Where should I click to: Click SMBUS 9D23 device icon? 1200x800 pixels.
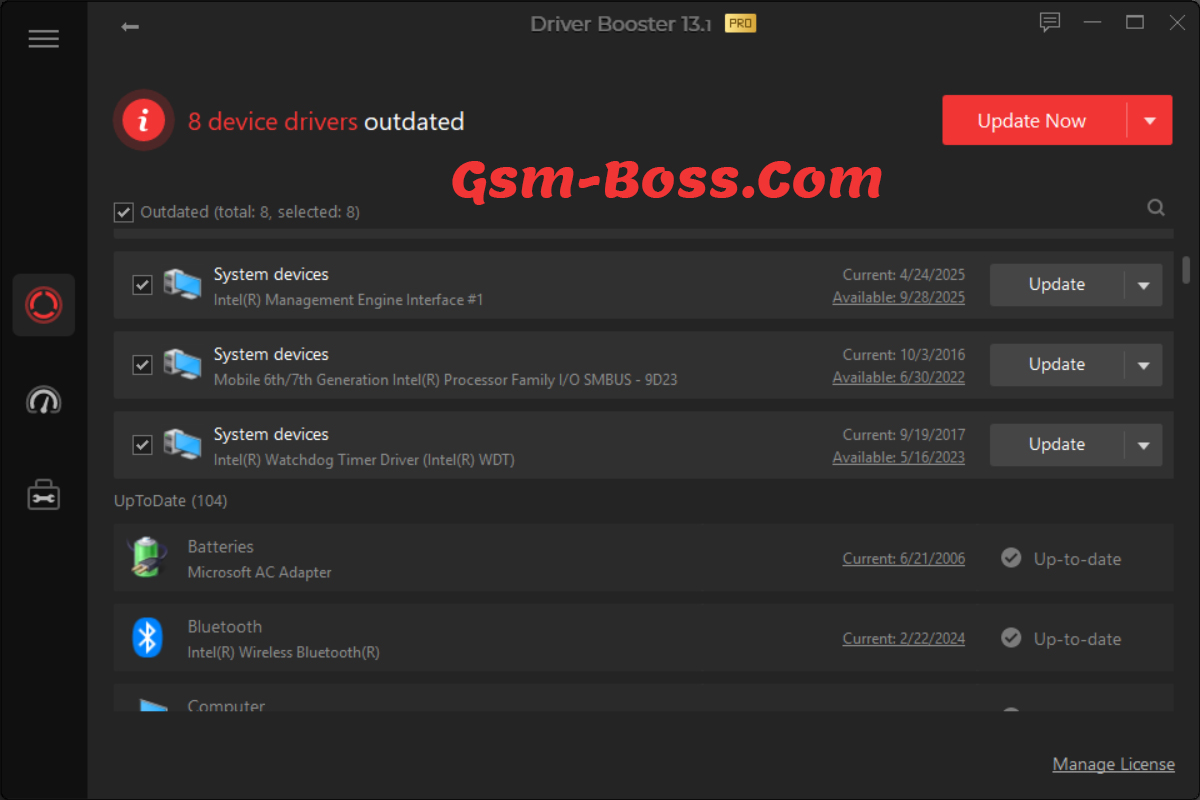181,365
